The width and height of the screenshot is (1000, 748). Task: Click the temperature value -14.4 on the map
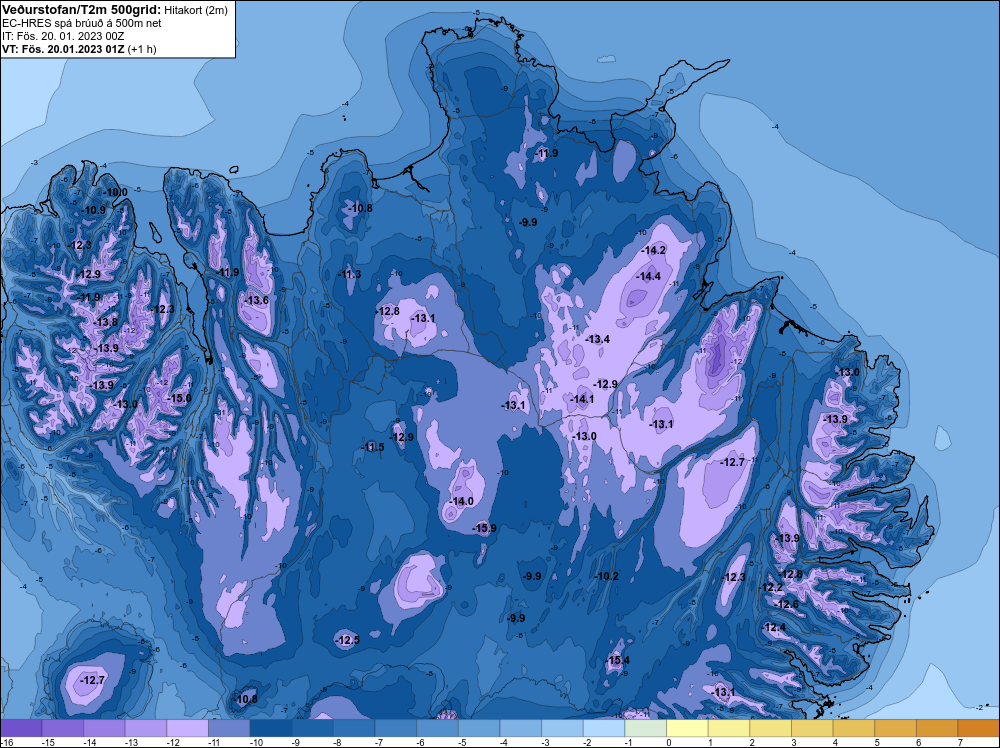649,276
